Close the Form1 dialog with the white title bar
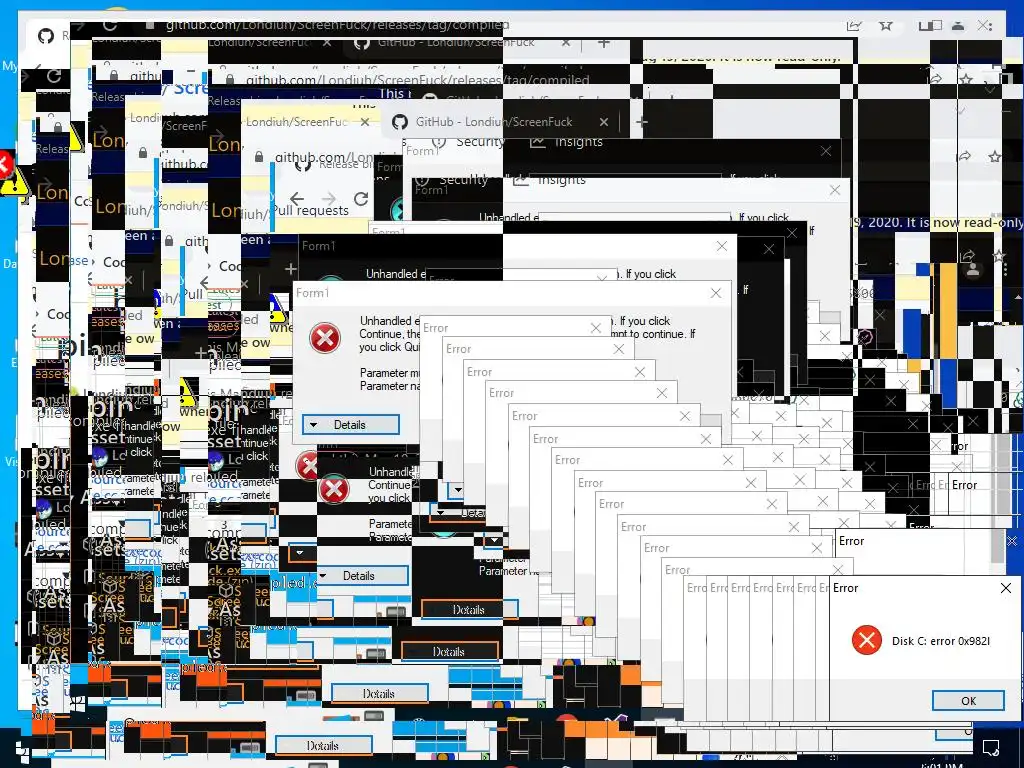The height and width of the screenshot is (768, 1024). point(716,293)
